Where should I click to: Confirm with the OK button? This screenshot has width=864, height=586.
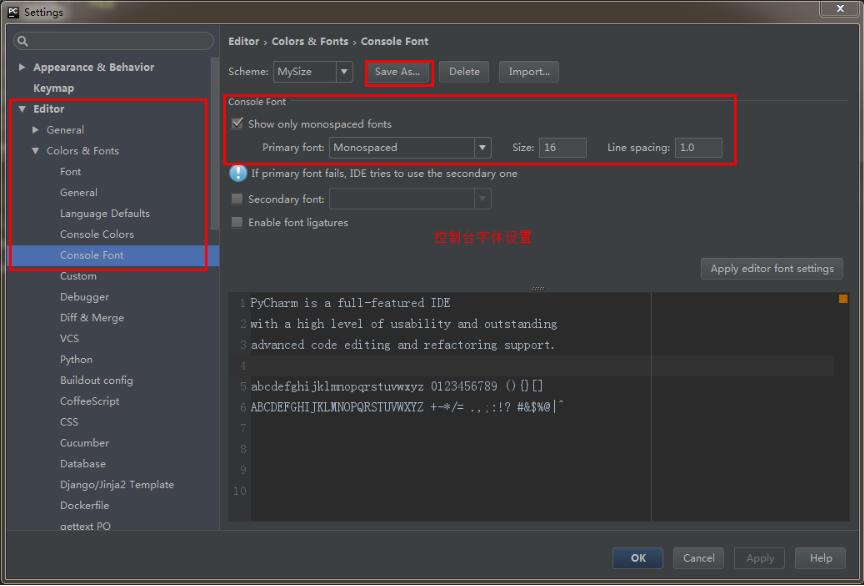pyautogui.click(x=638, y=558)
